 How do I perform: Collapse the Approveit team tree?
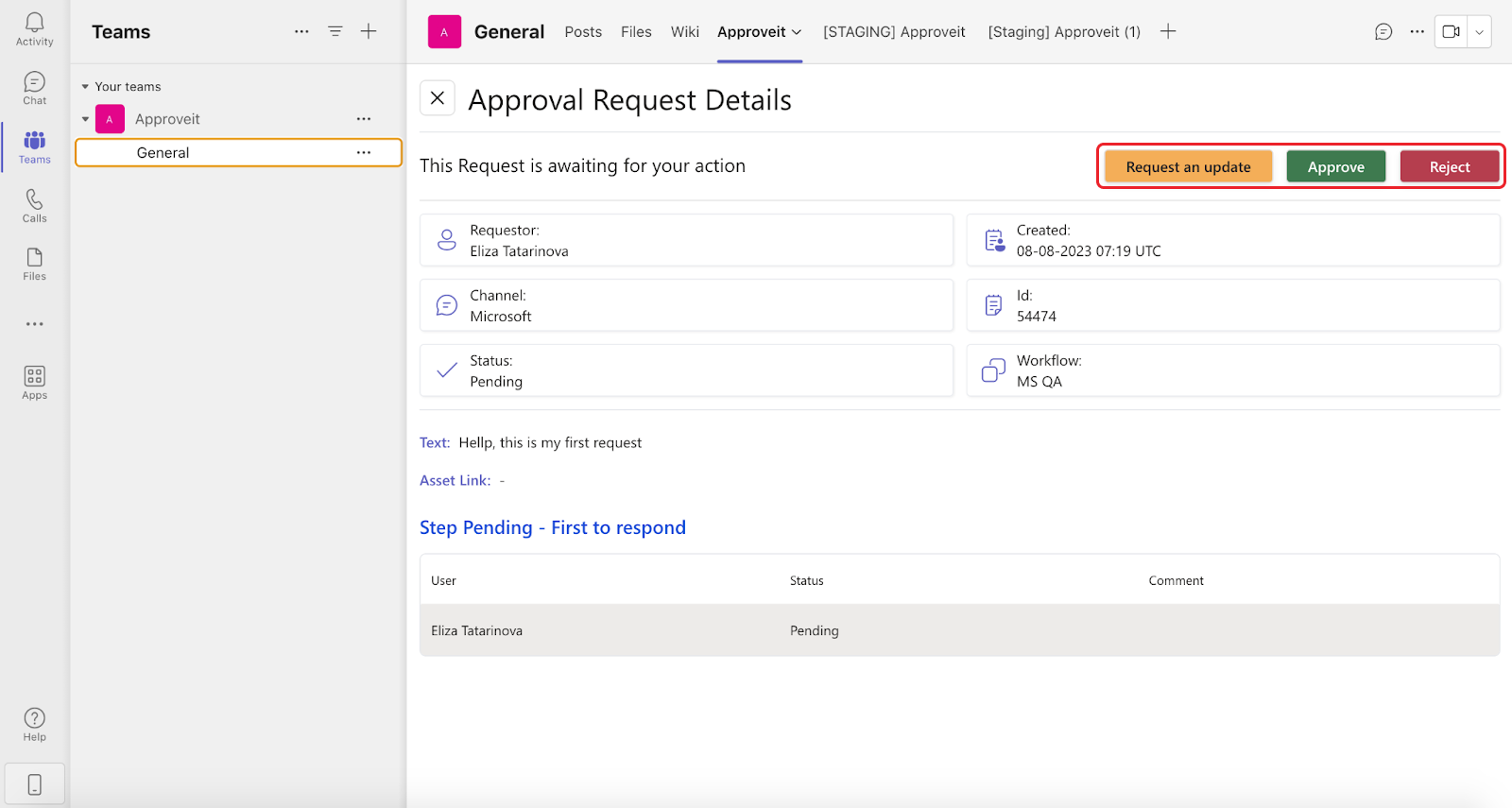(85, 119)
